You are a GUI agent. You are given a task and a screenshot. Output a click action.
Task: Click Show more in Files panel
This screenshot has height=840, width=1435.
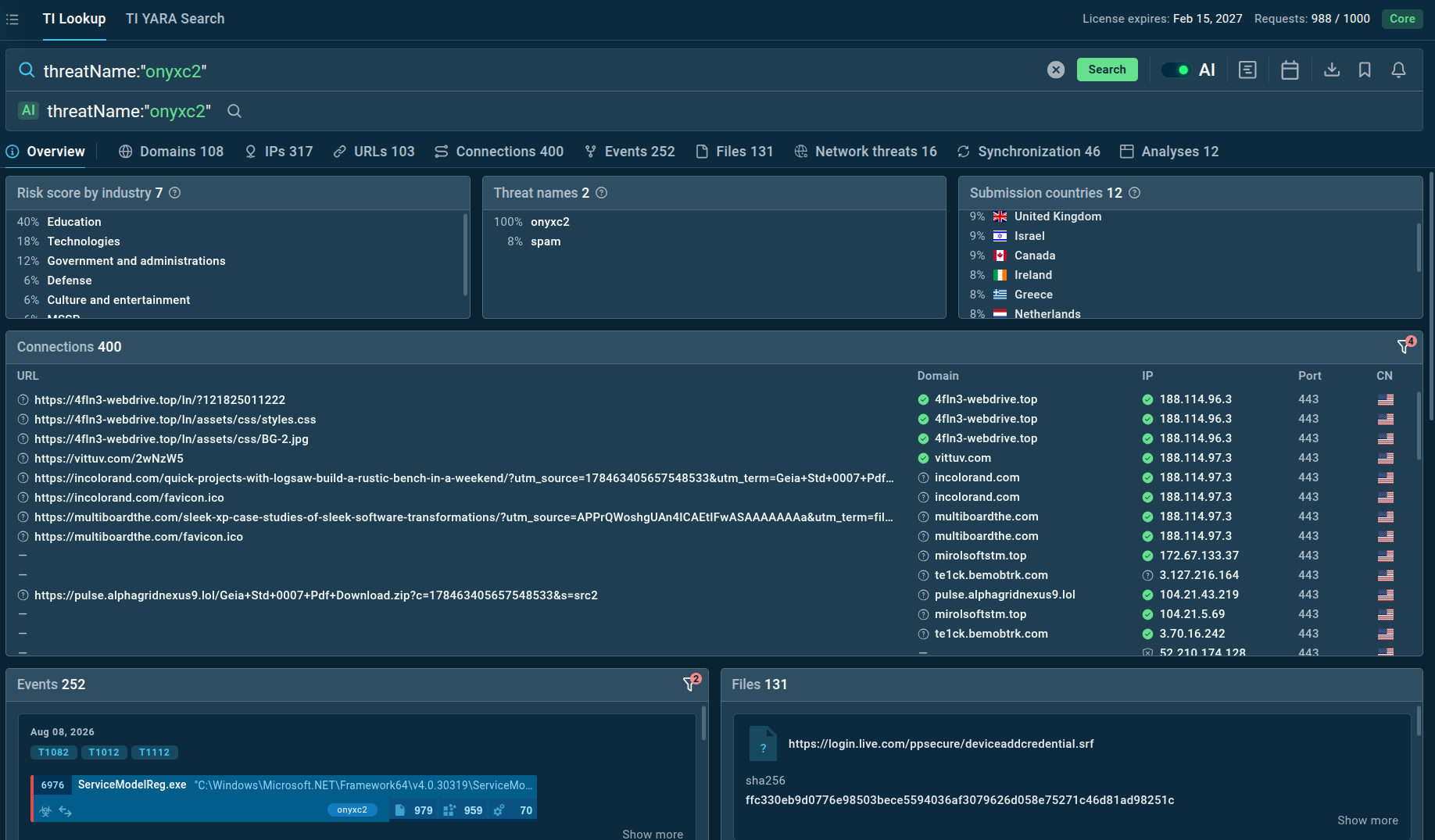(x=1368, y=820)
